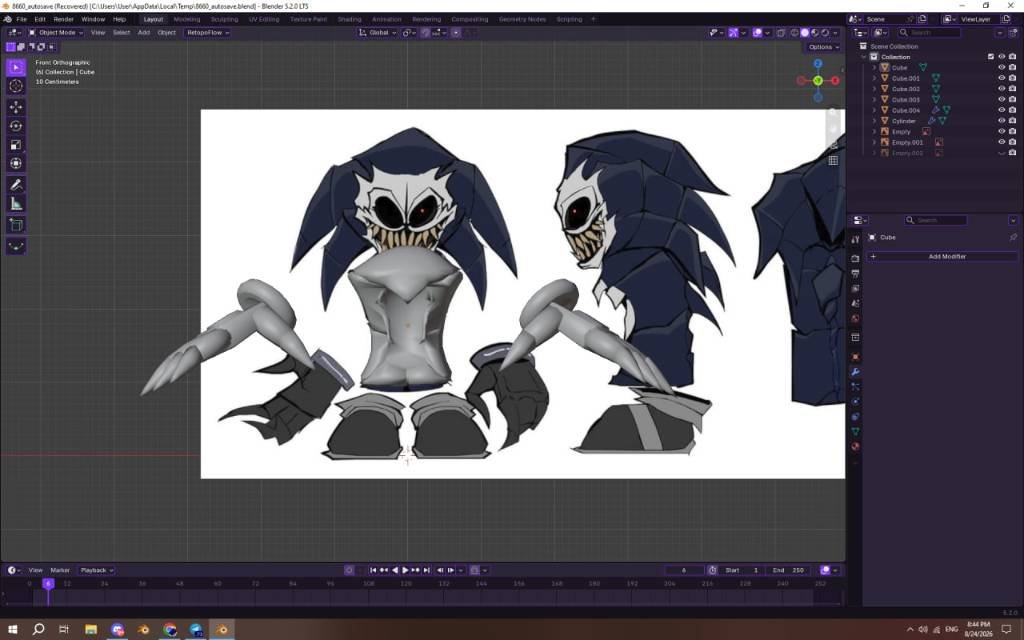The height and width of the screenshot is (640, 1024).
Task: Expand Cube.004 tree row
Action: click(874, 110)
